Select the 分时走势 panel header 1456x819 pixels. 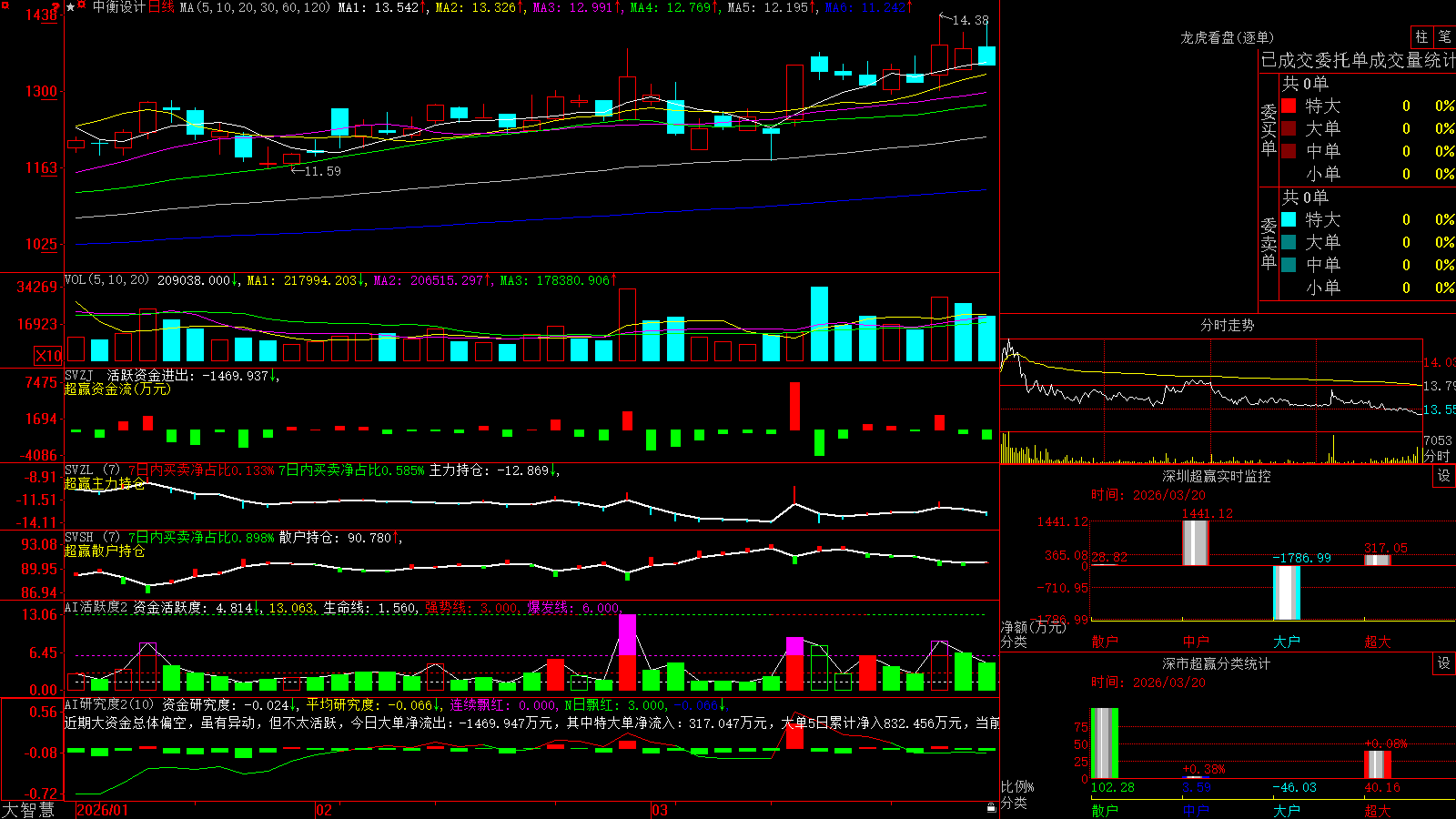[x=1227, y=325]
